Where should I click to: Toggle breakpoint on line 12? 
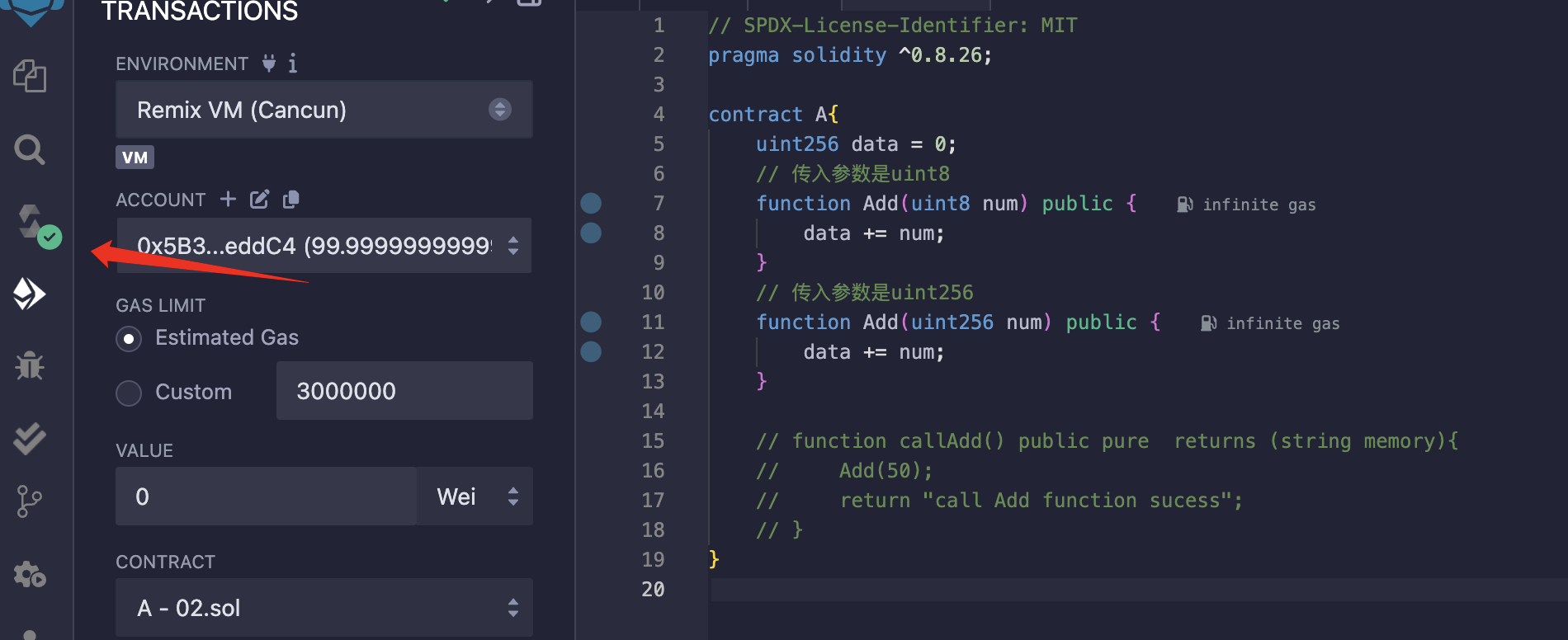591,351
